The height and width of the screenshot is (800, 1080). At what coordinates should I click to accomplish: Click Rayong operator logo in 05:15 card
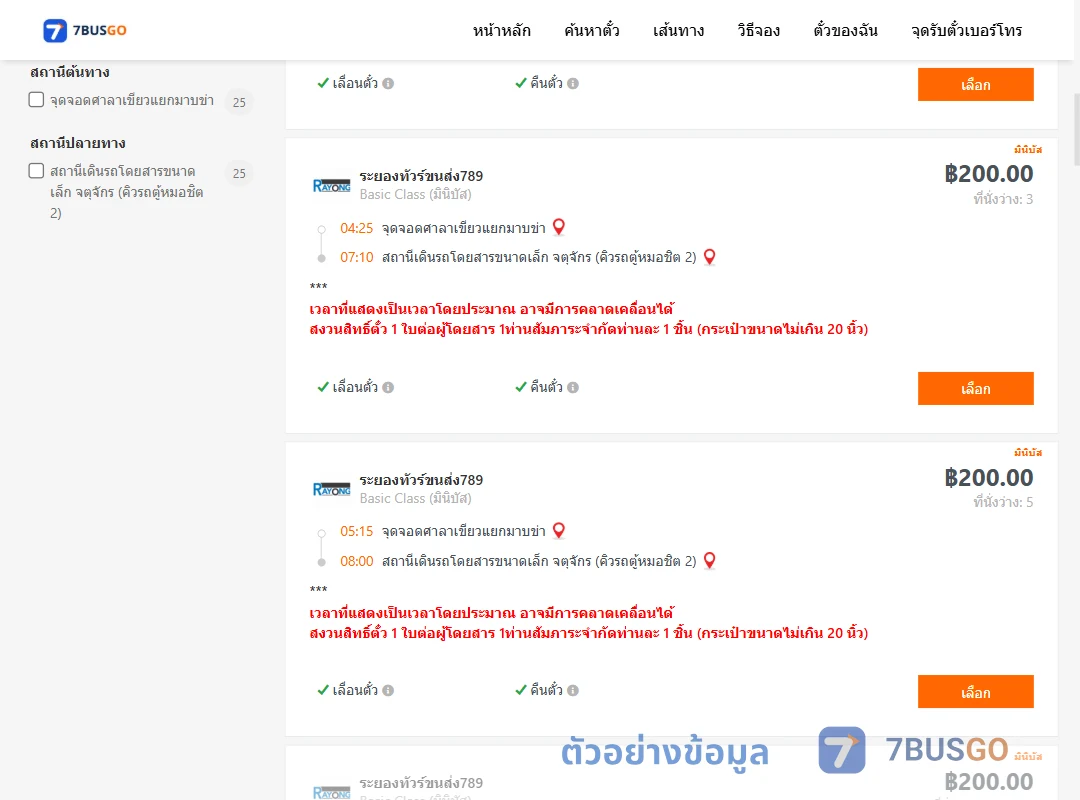pyautogui.click(x=331, y=489)
